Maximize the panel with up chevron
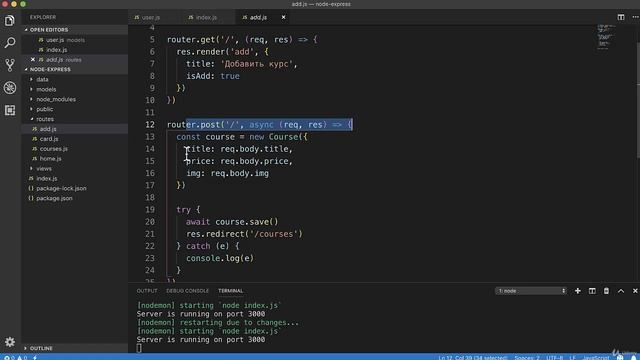Viewport: 640px width, 360px height. [x=621, y=291]
